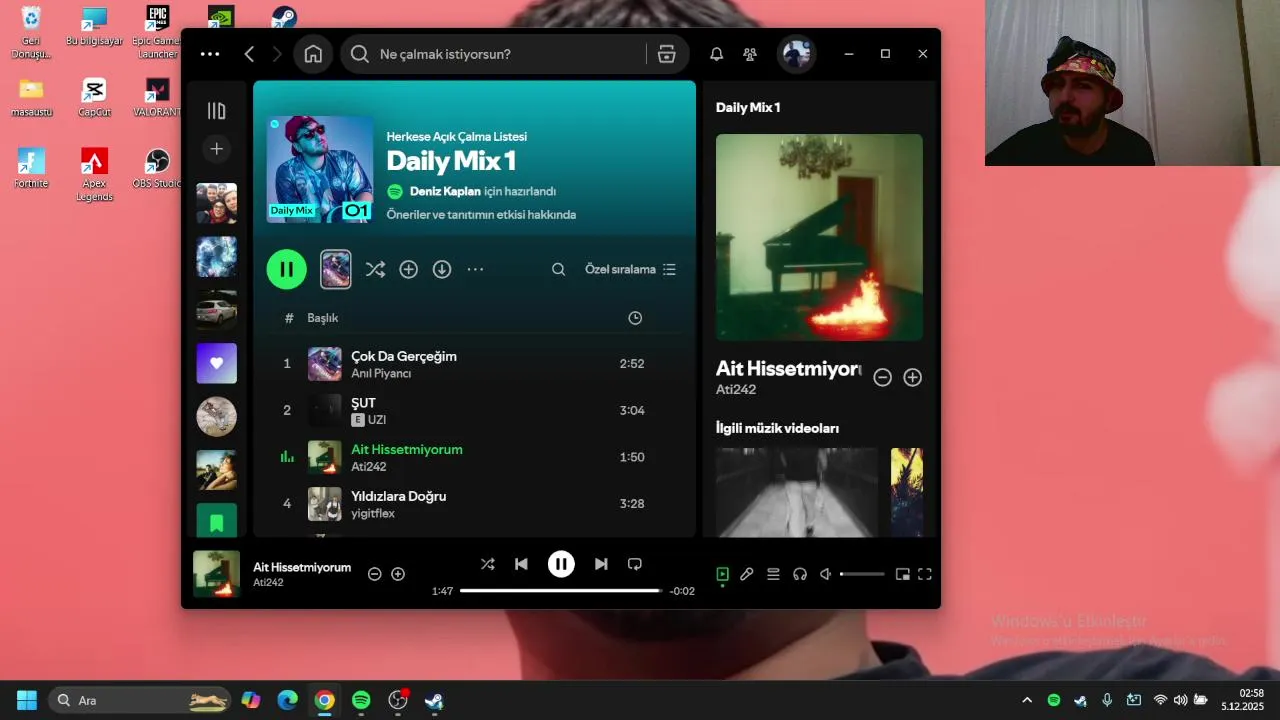Select track 'Yıldızlara Doğru'
1280x720 pixels.
click(x=398, y=496)
